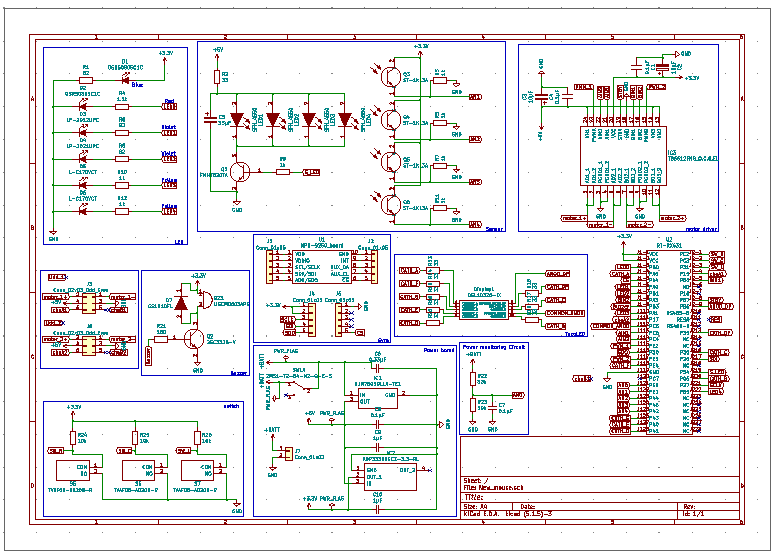Select the C2 polarized capacitor symbol
Viewport: 777px width, 556px height.
click(x=211, y=120)
